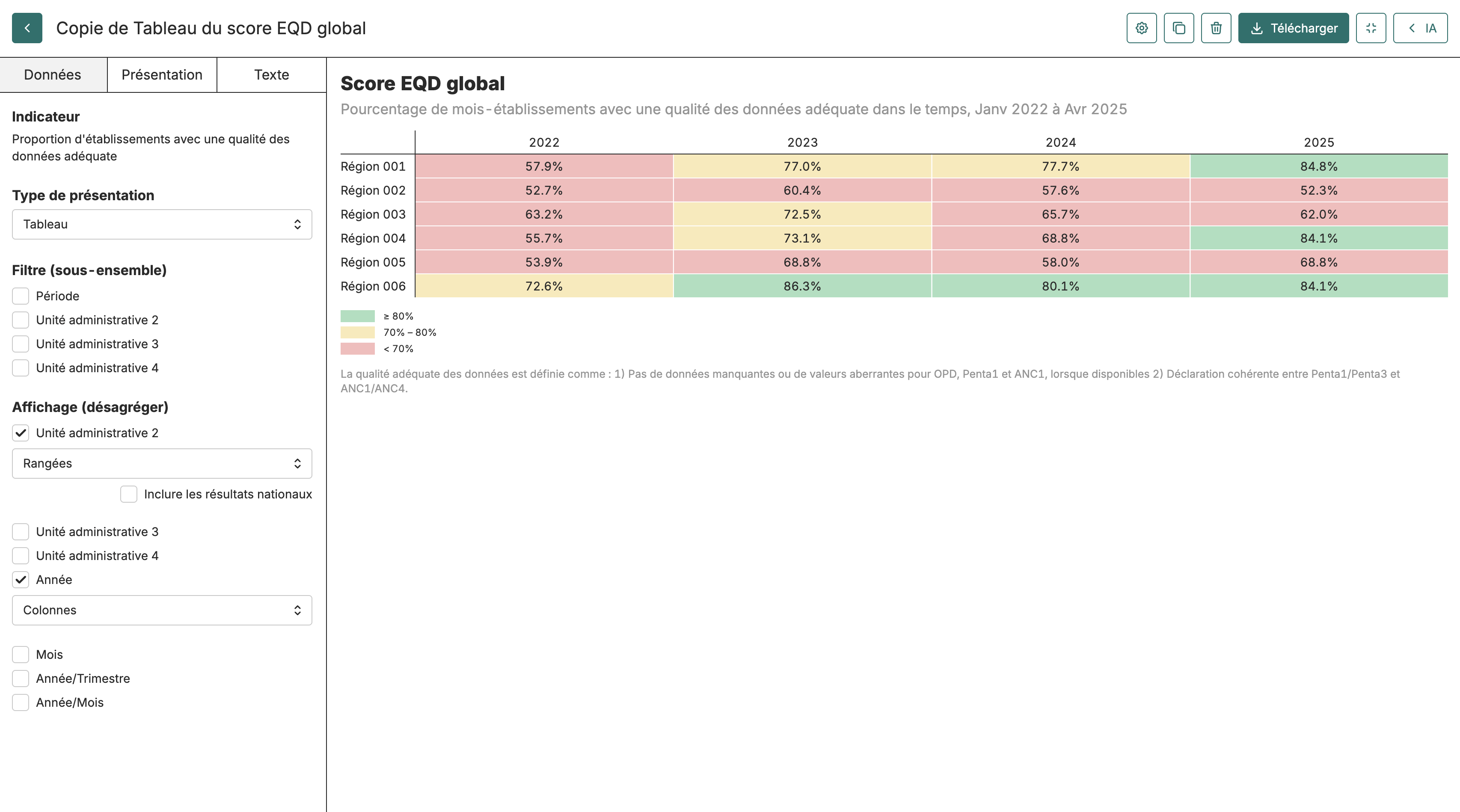
Task: Uncheck Unité administrative 2 under Affichage
Action: 21,433
